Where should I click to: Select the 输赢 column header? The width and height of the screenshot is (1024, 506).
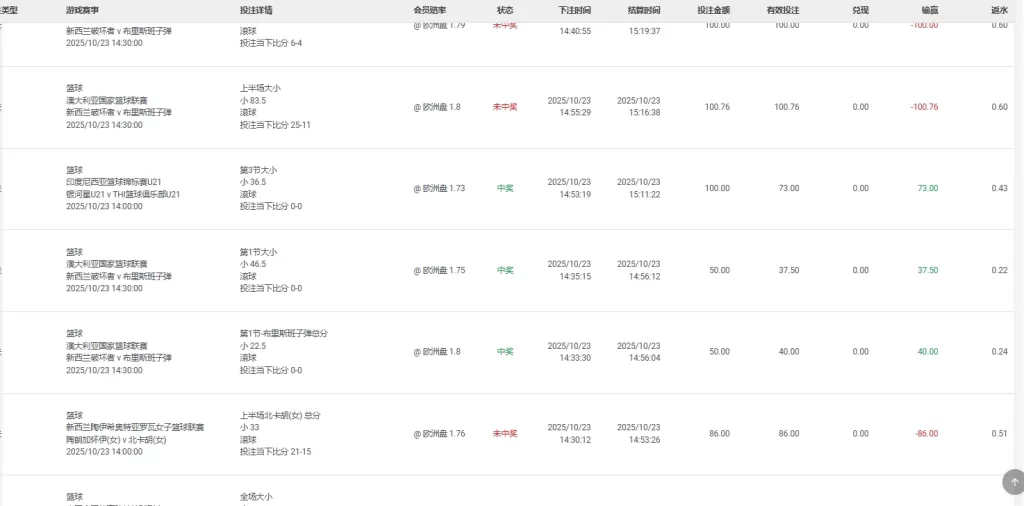click(x=930, y=9)
